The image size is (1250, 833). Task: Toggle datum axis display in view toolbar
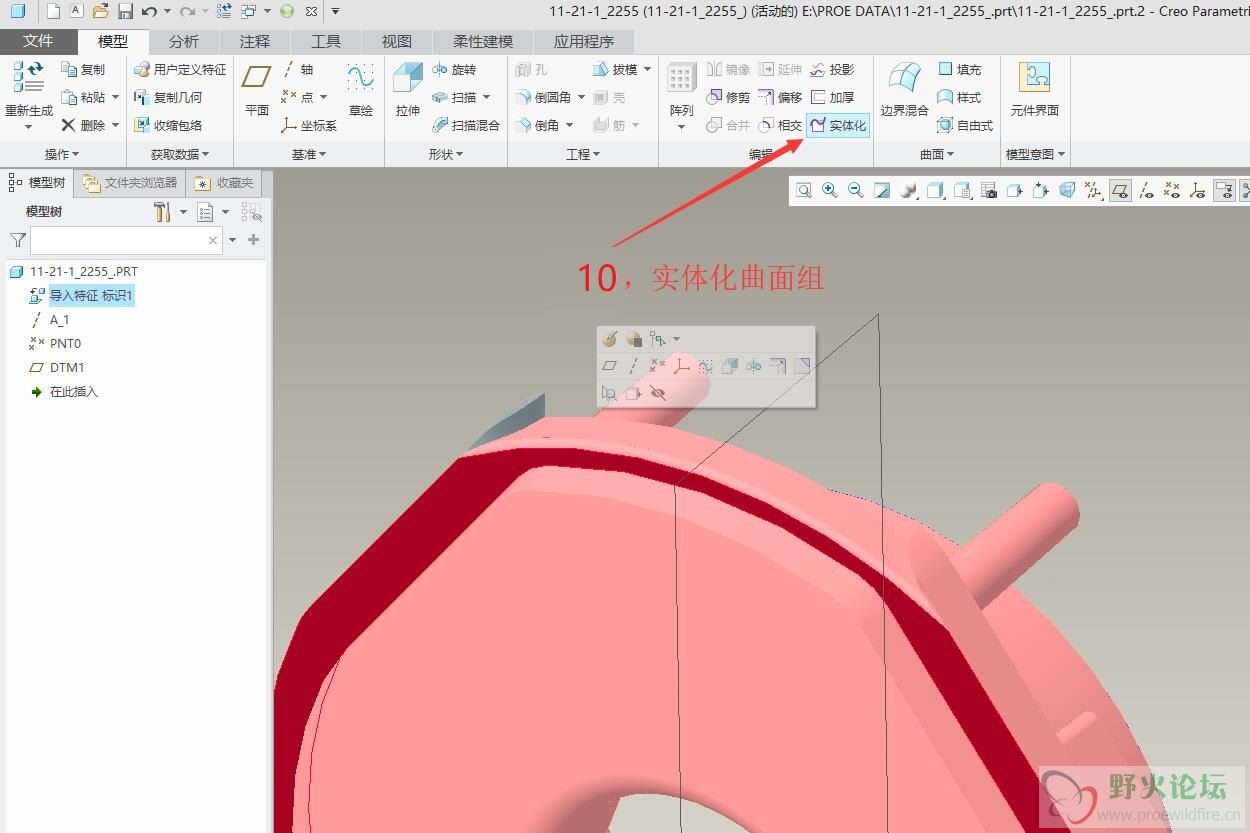1147,190
